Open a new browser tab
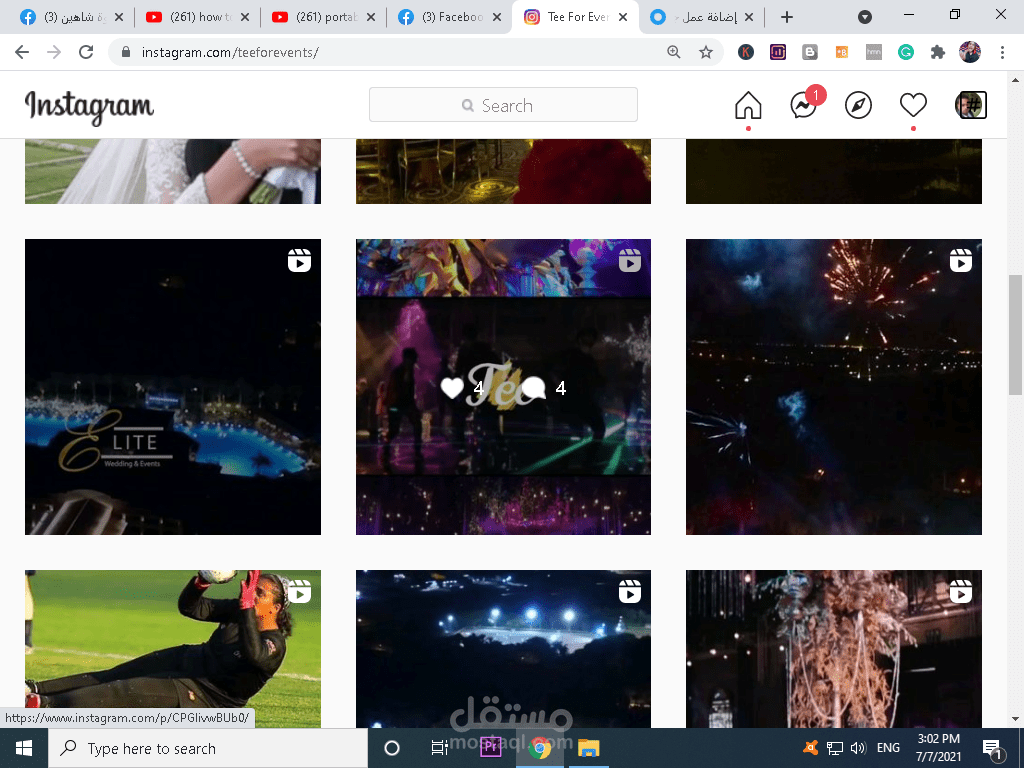This screenshot has height=768, width=1024. coord(787,17)
